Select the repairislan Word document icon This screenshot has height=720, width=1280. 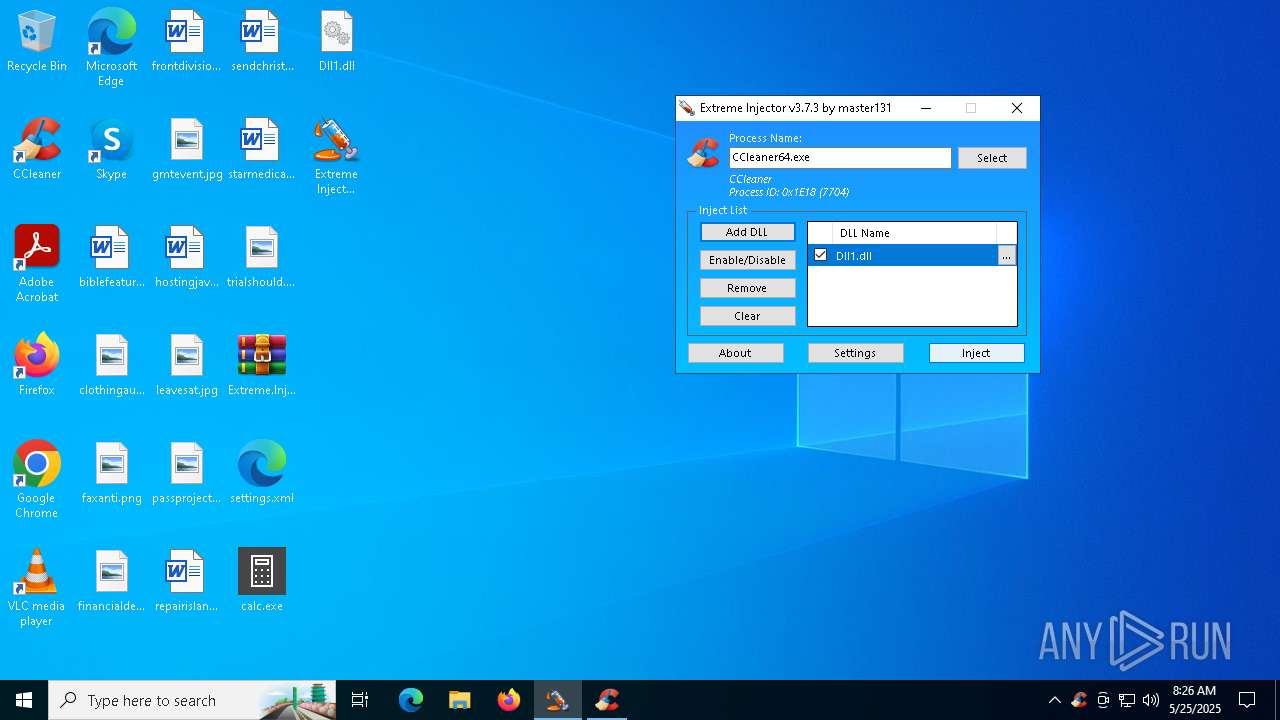pos(187,582)
